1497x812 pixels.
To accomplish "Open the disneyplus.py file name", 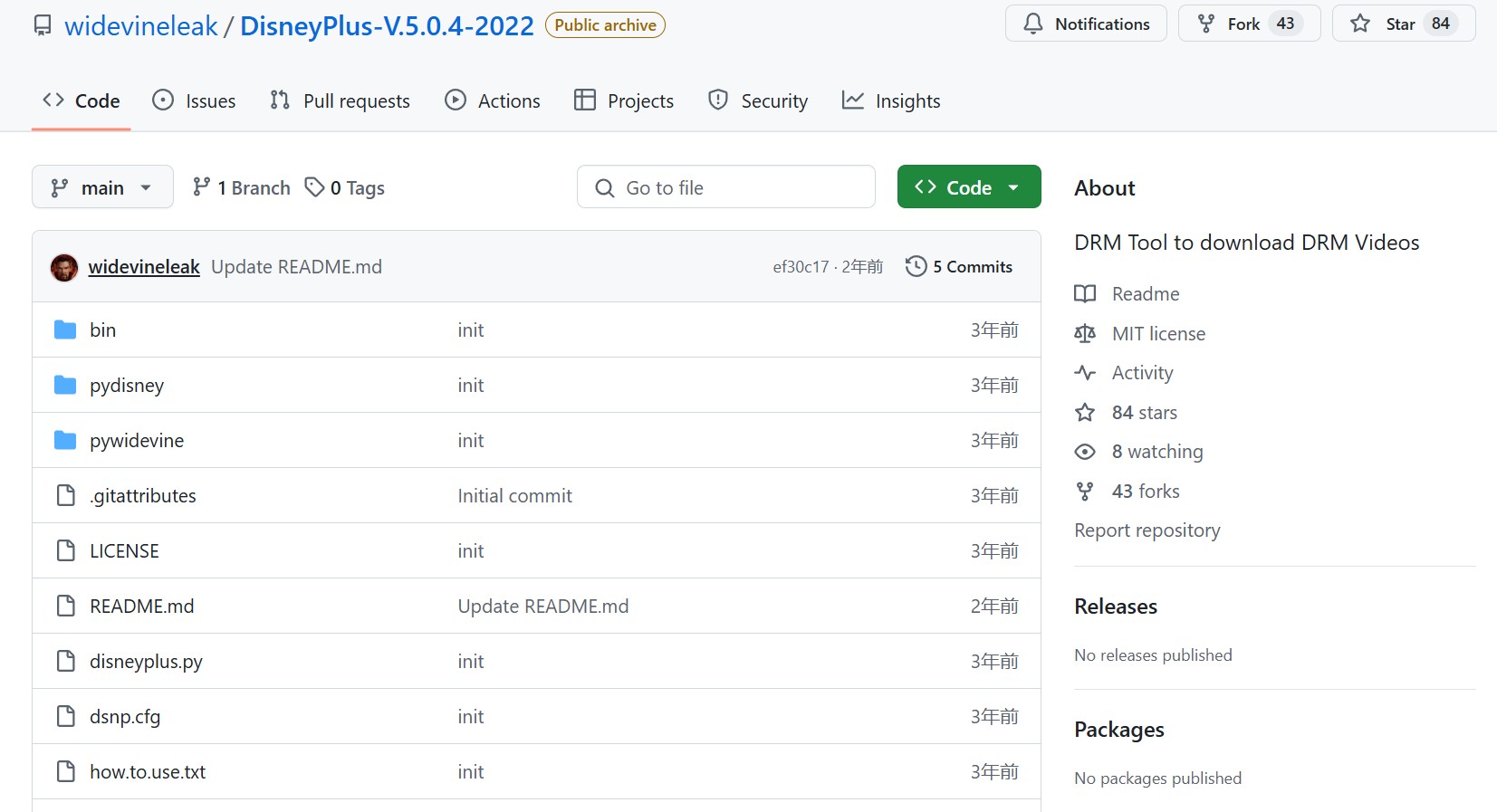I will coord(146,661).
